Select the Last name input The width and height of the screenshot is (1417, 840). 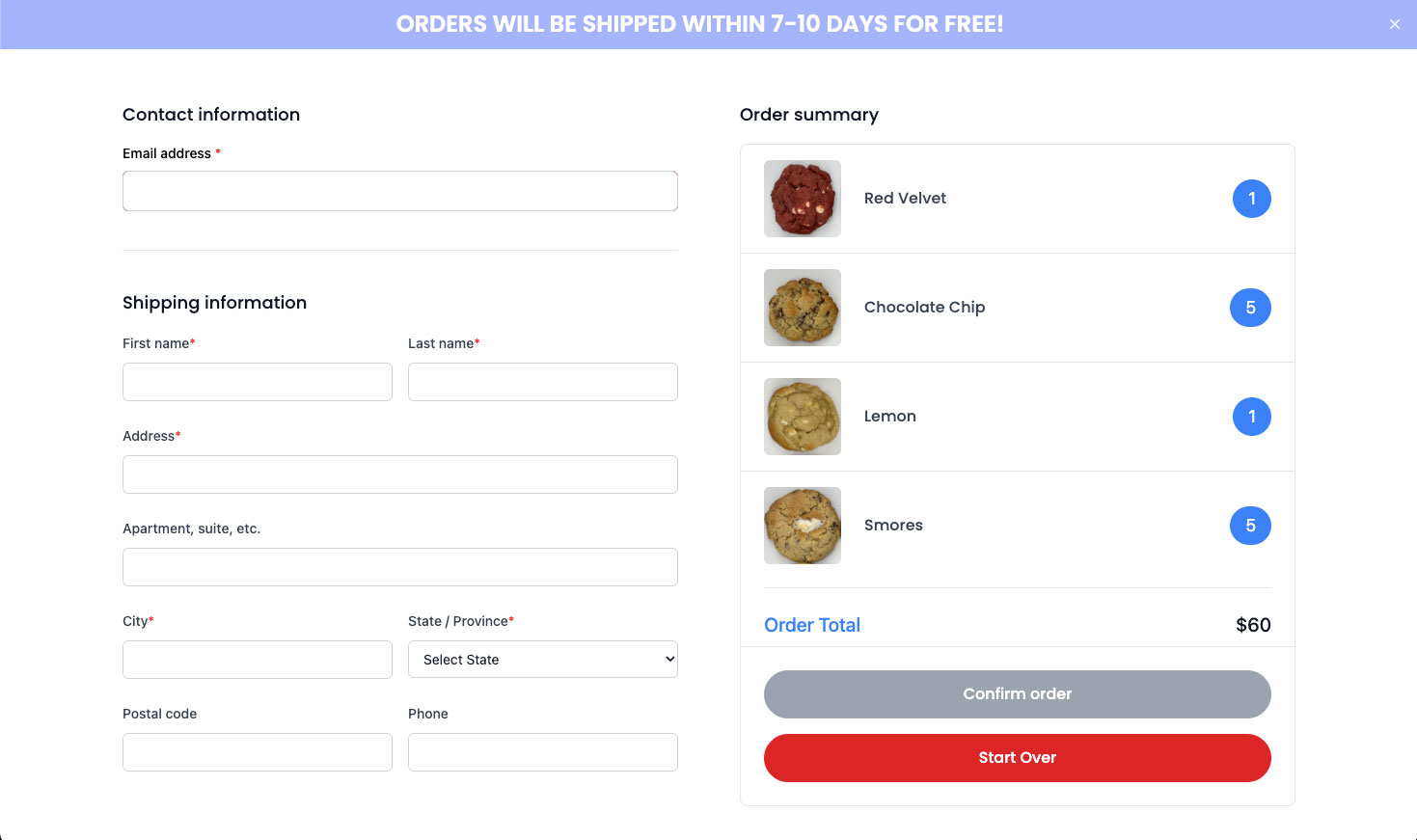click(543, 382)
